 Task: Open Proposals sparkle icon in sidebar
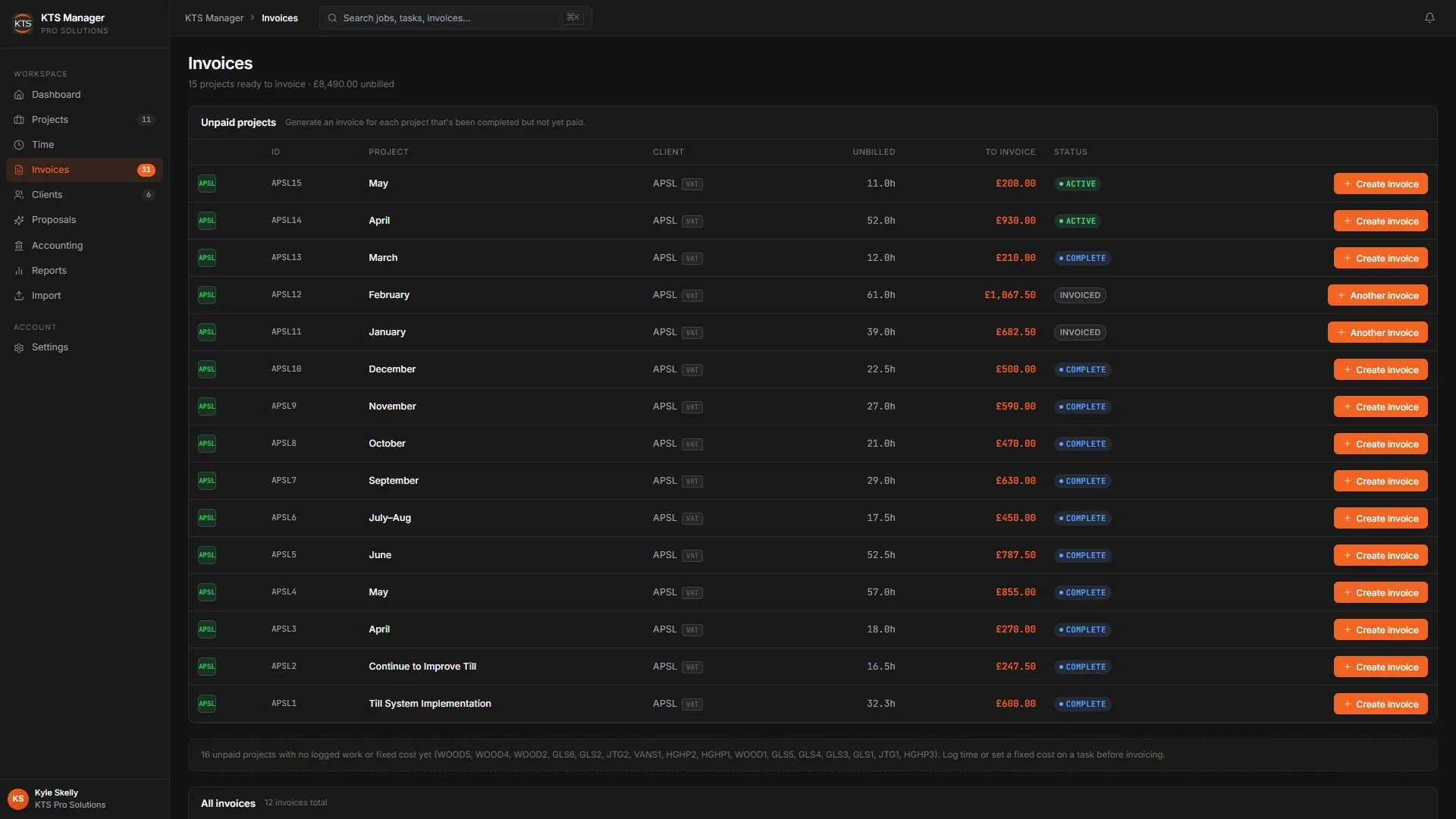(x=19, y=220)
